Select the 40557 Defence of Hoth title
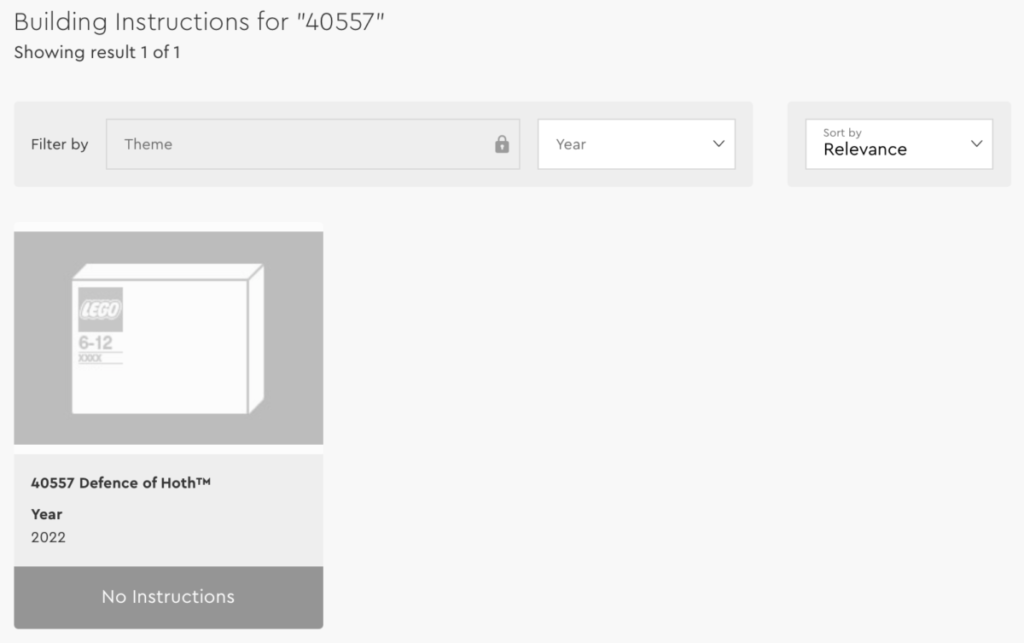The image size is (1024, 643). coord(121,483)
